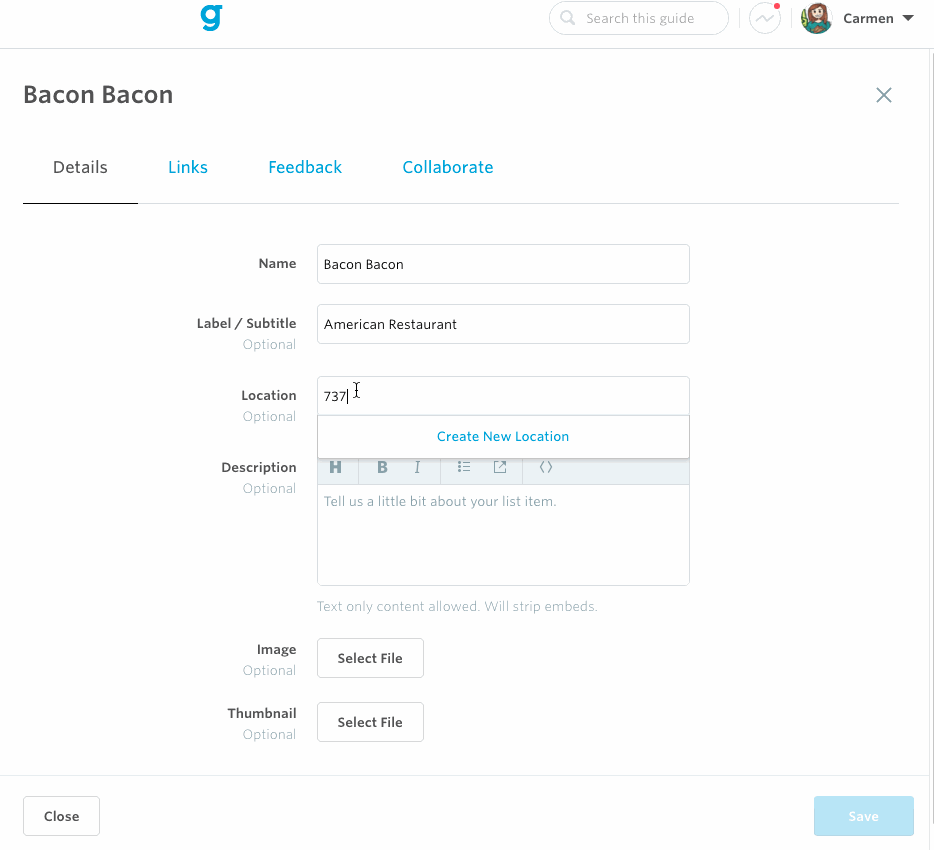
Task: Click Carmen's profile avatar
Action: [x=817, y=18]
